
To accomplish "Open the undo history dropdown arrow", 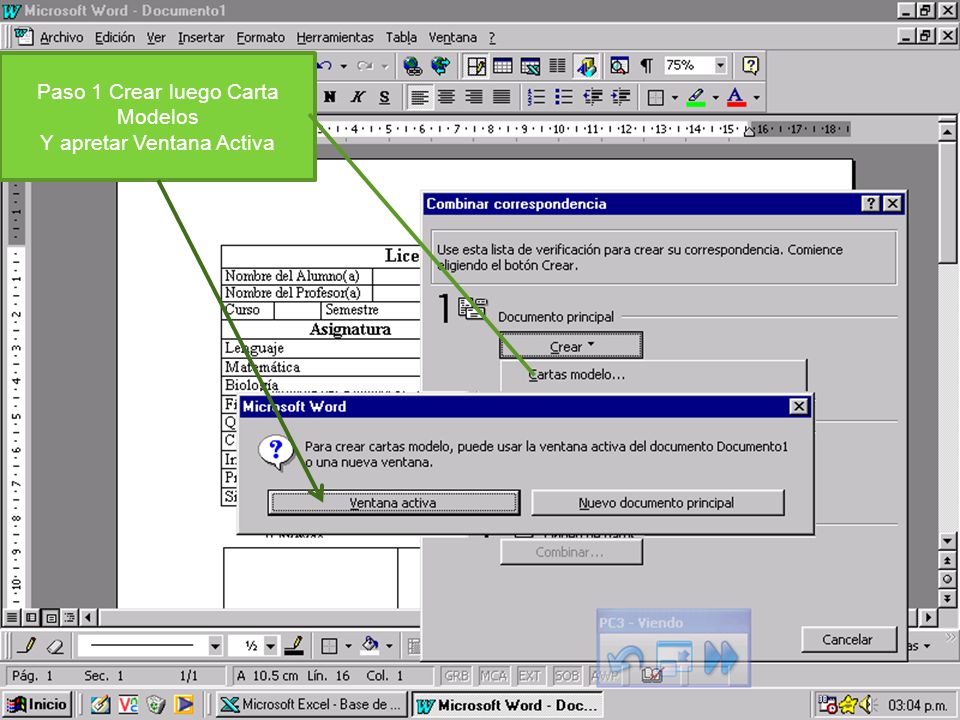I will [x=343, y=66].
